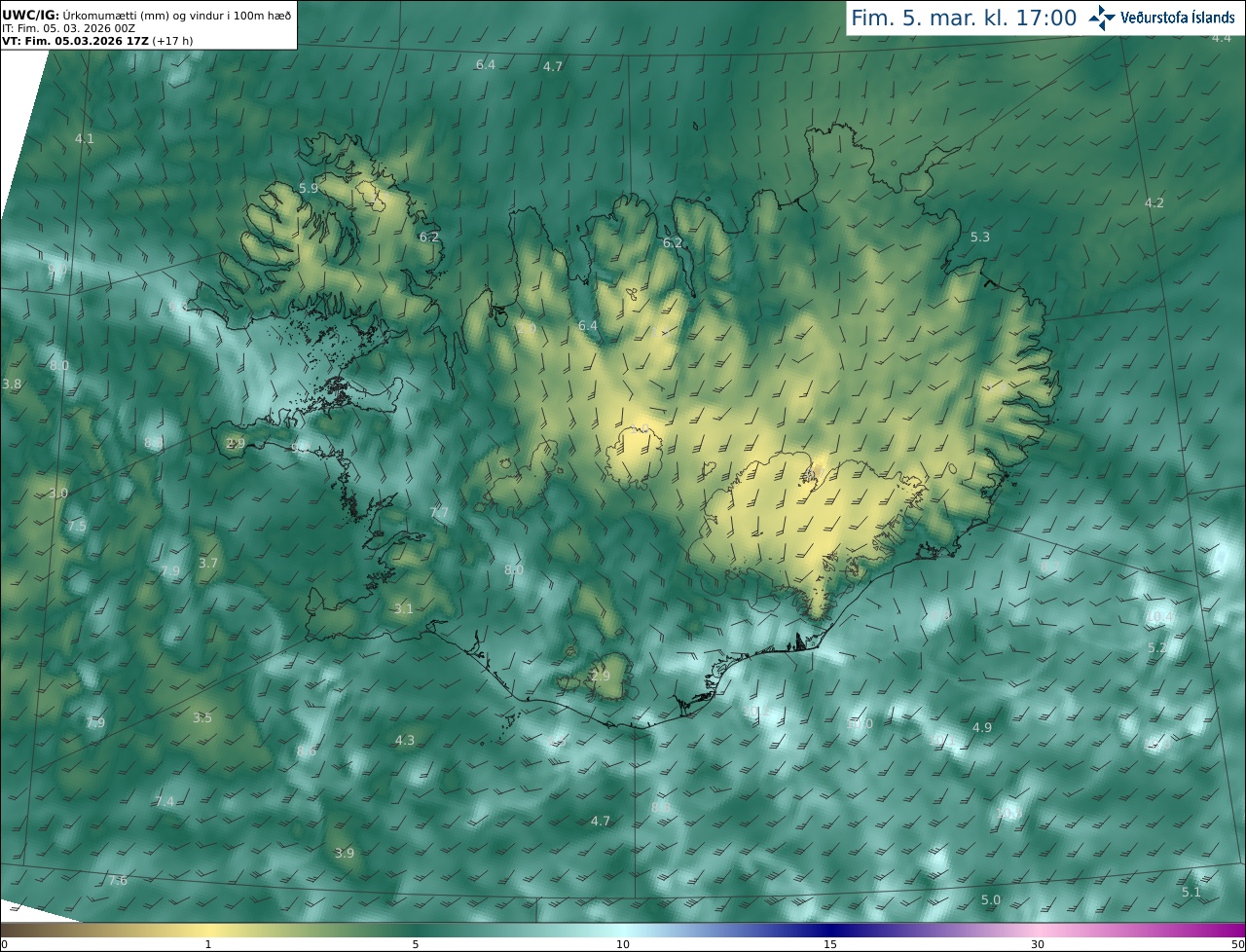This screenshot has height=952, width=1246.
Task: Click the map value '3.9'
Action: 345,853
